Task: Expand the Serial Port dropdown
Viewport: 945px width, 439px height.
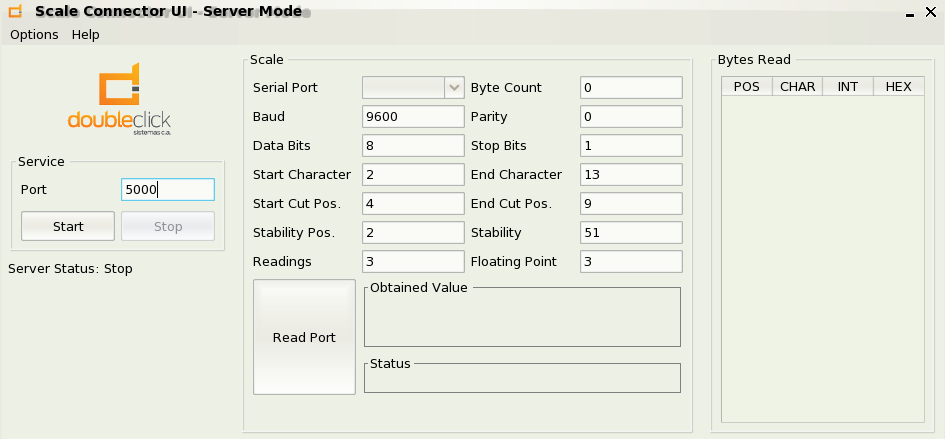Action: point(454,88)
